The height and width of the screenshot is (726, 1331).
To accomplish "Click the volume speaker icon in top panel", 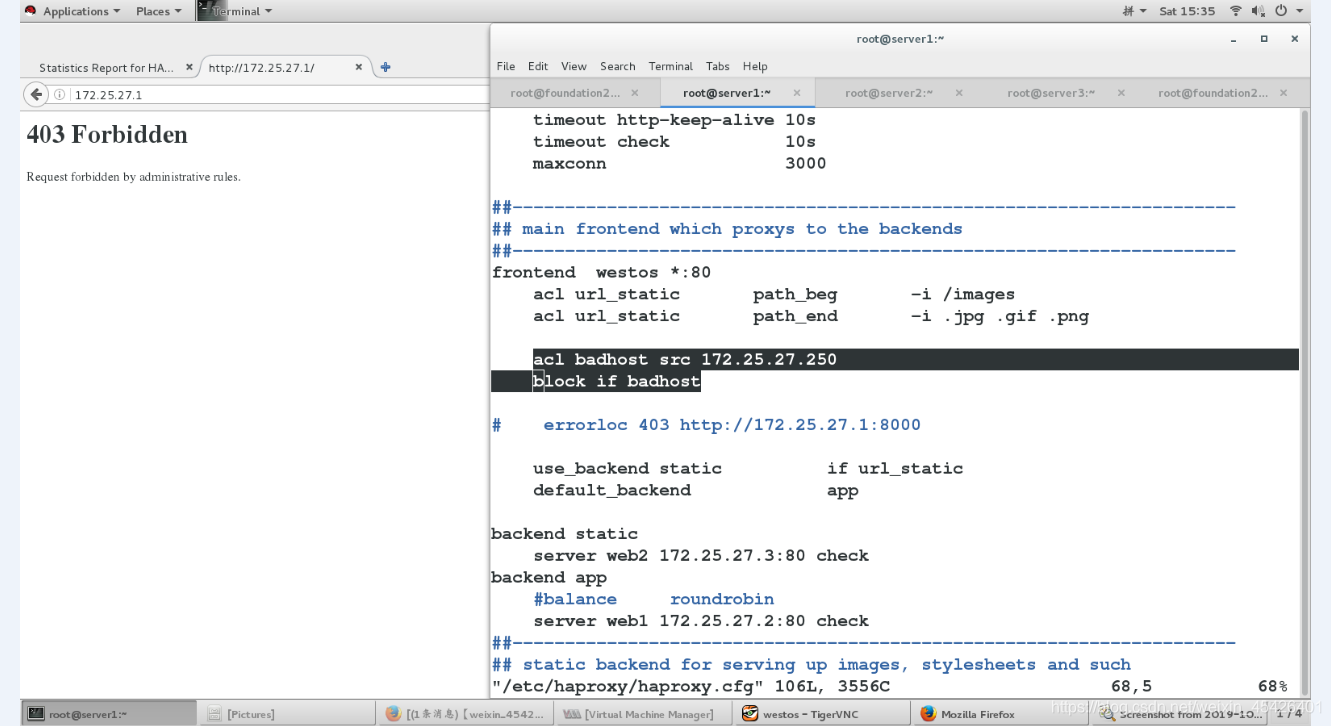I will point(1256,11).
